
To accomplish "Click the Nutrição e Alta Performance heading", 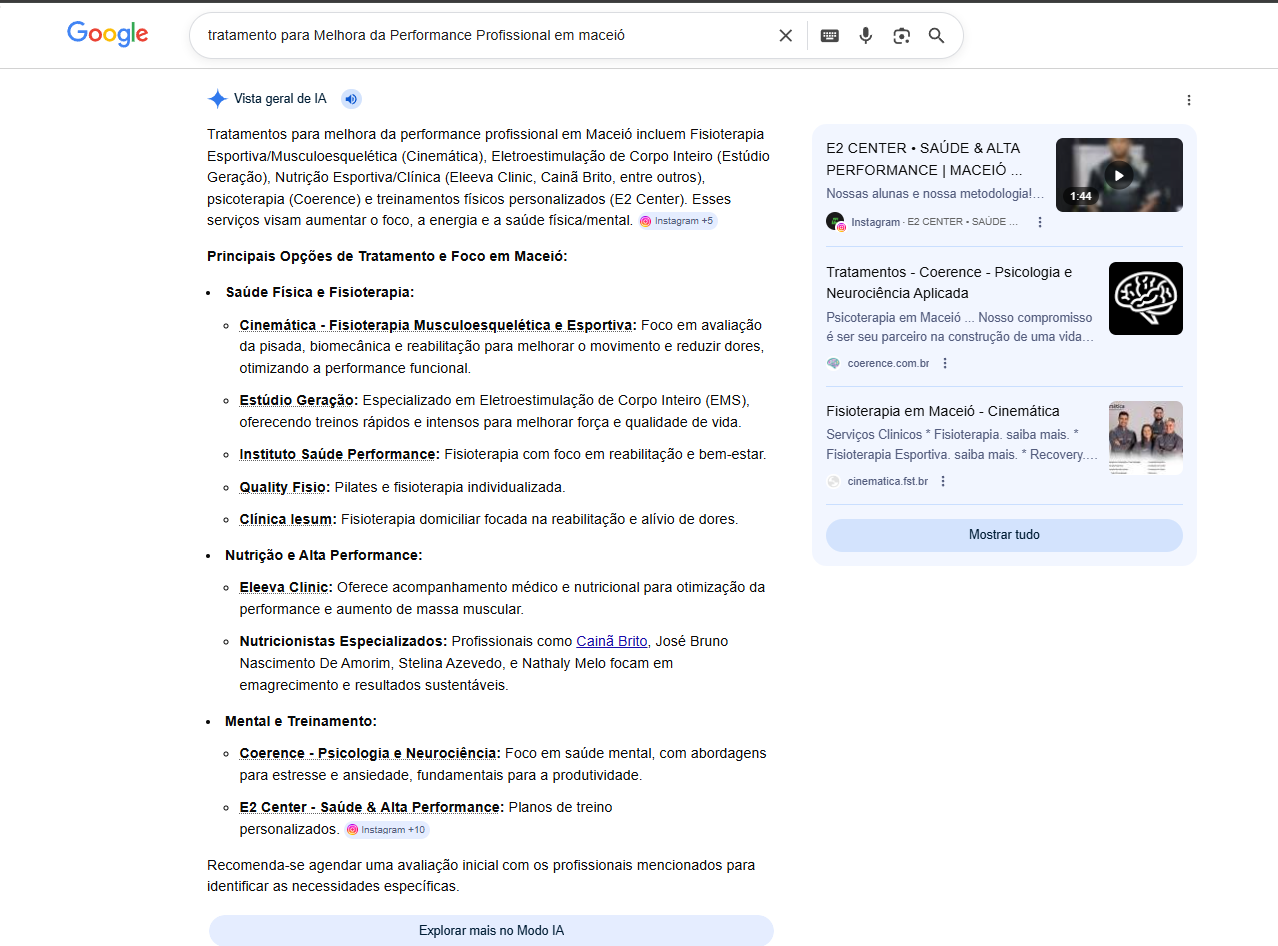I will [x=323, y=555].
